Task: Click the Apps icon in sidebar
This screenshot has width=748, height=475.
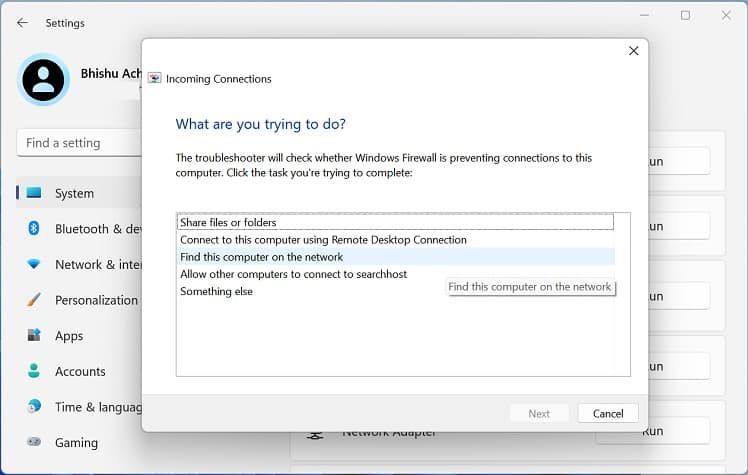Action: (x=34, y=335)
